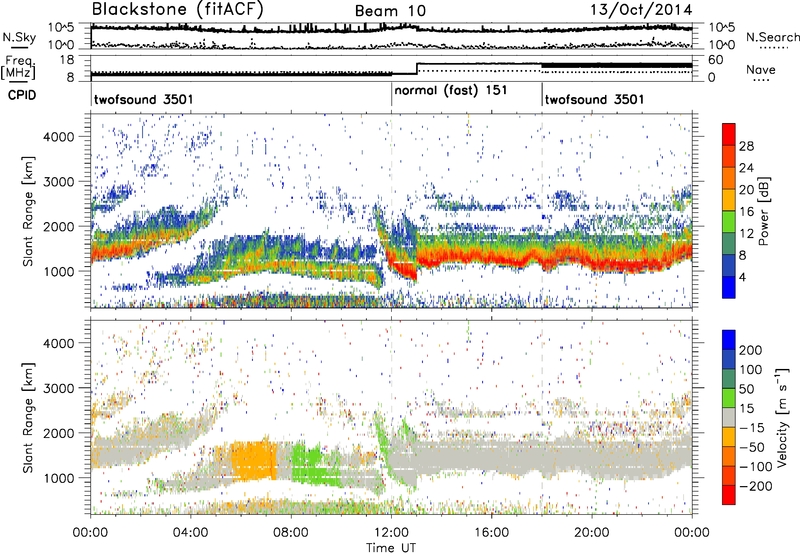This screenshot has width=800, height=554.
Task: Click the -50 tick on Velocity scale
Action: coord(752,447)
